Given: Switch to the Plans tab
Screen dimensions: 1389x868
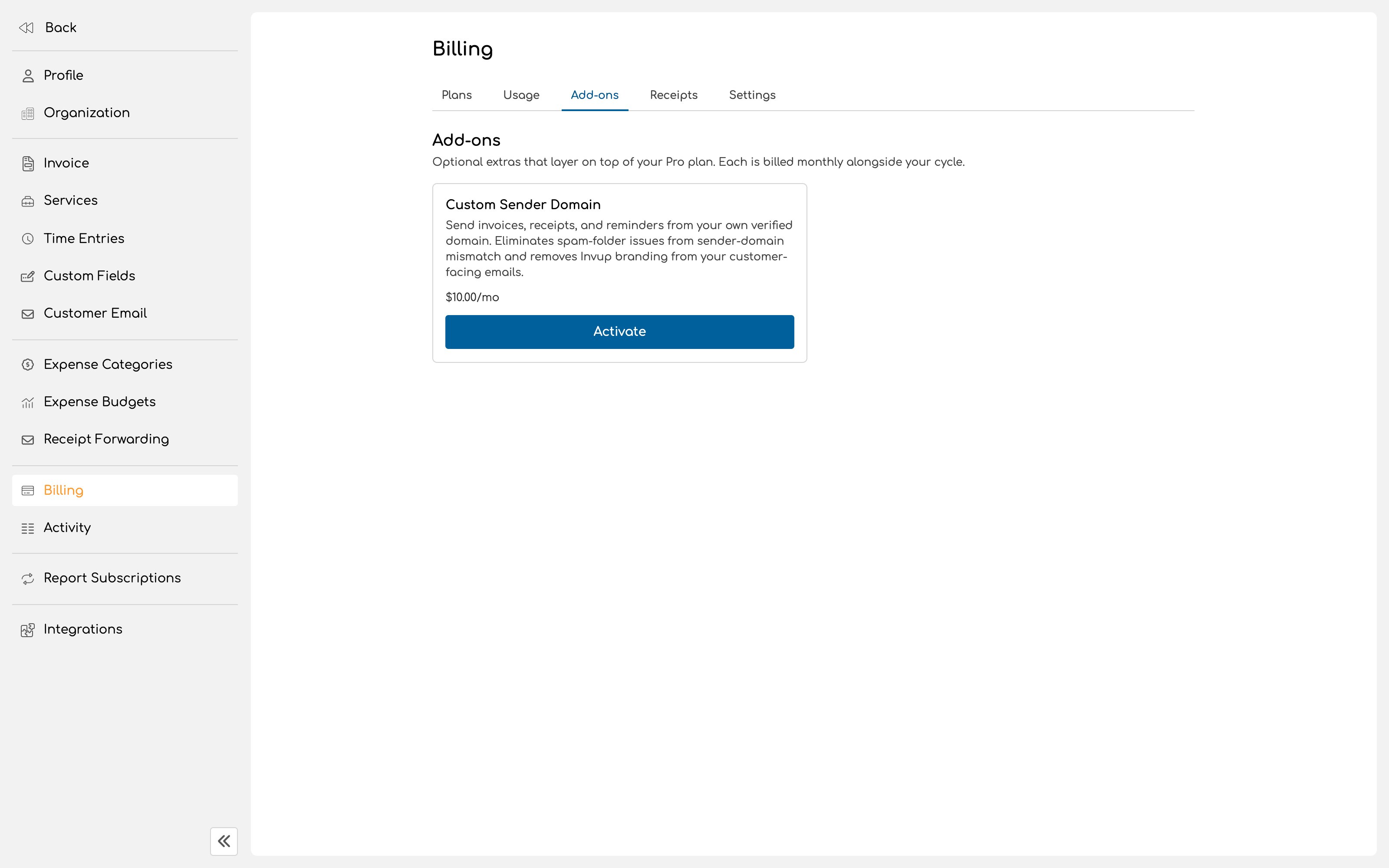Looking at the screenshot, I should pos(457,95).
